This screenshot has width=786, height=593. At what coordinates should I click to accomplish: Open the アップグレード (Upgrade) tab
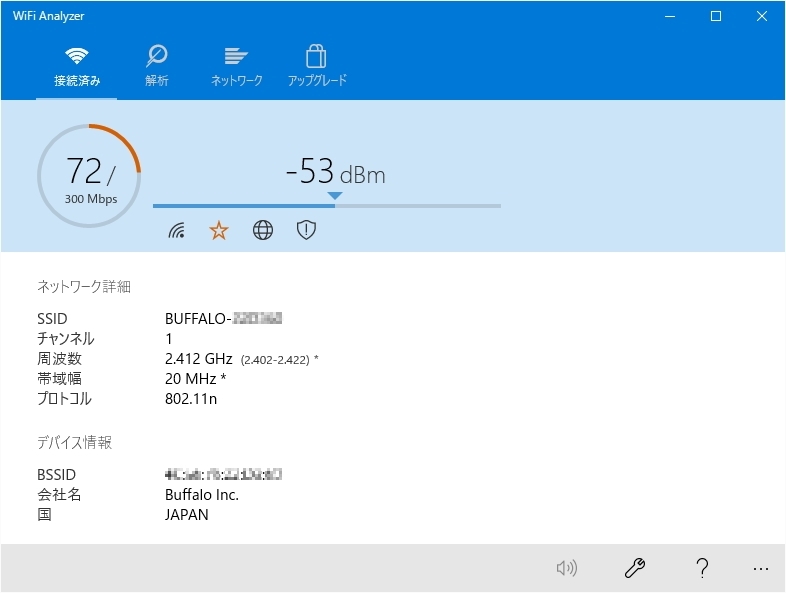click(317, 67)
